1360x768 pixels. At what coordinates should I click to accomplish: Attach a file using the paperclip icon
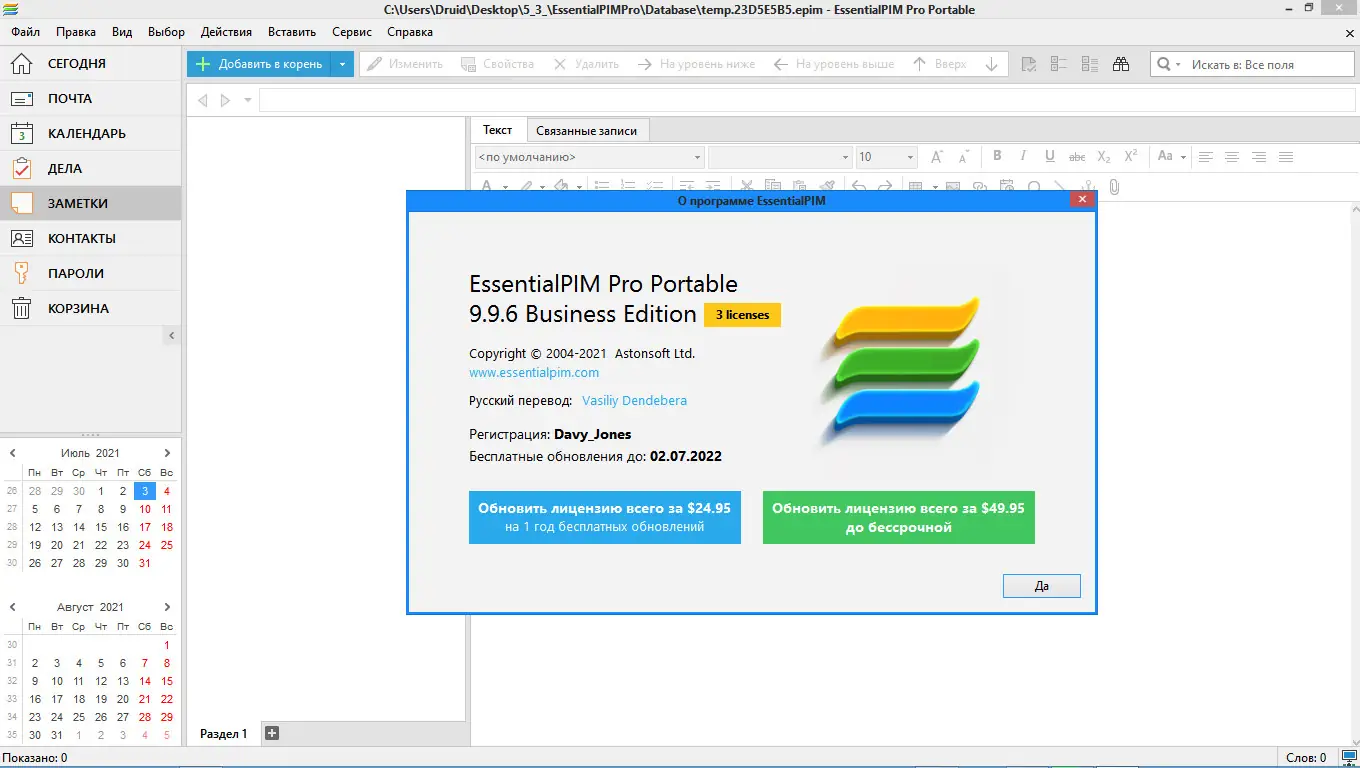(1114, 186)
